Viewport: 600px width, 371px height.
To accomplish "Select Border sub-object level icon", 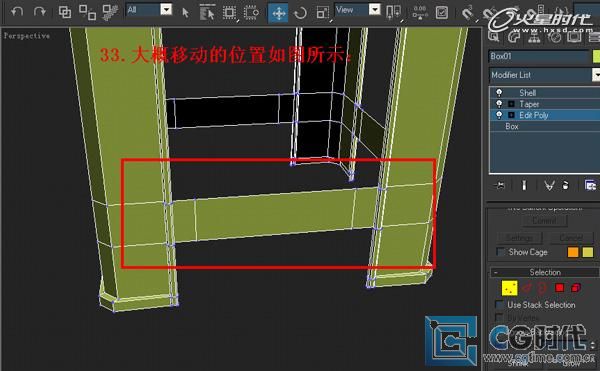I will coord(542,288).
